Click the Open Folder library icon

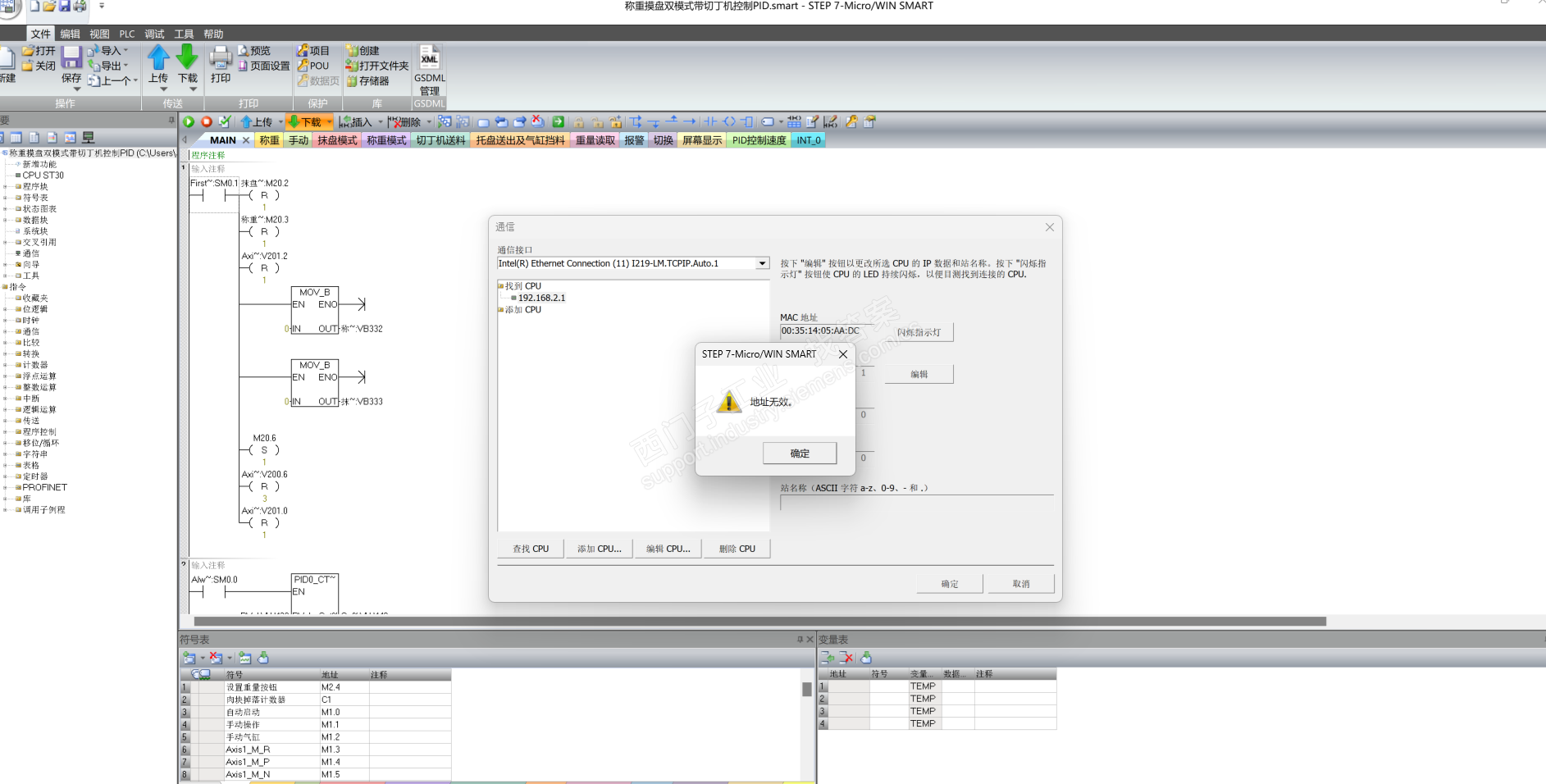tap(352, 66)
